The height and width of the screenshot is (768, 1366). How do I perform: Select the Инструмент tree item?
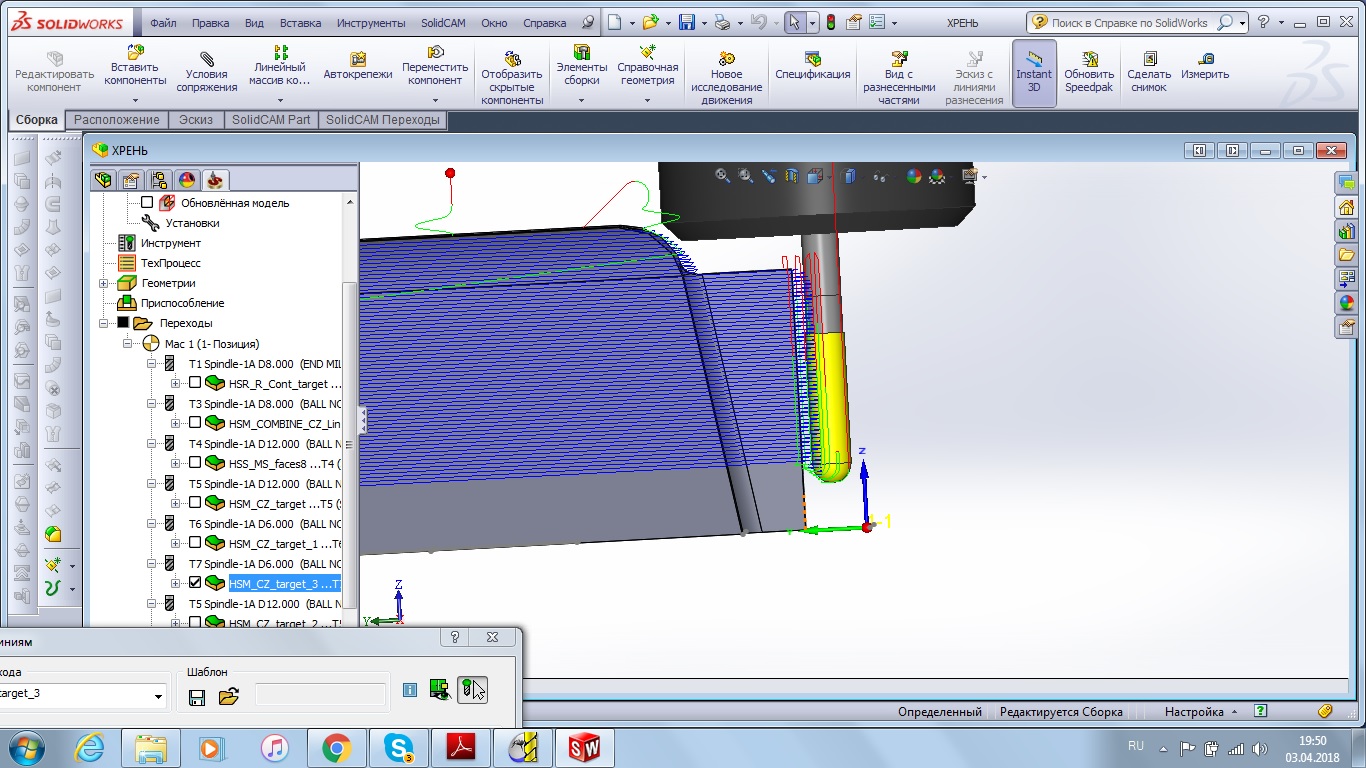click(x=170, y=243)
